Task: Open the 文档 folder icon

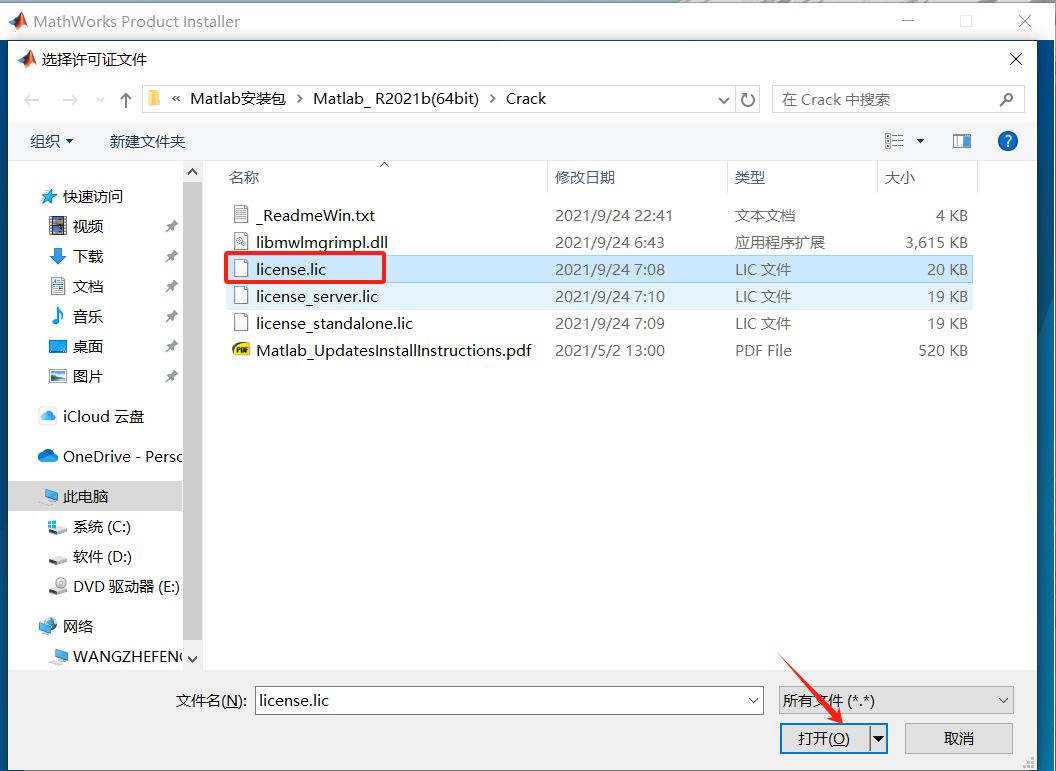Action: [58, 286]
